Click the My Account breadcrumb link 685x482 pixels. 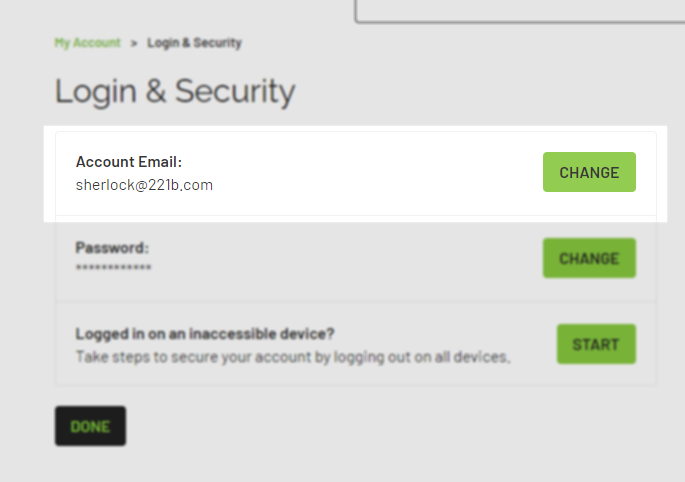pyautogui.click(x=87, y=43)
